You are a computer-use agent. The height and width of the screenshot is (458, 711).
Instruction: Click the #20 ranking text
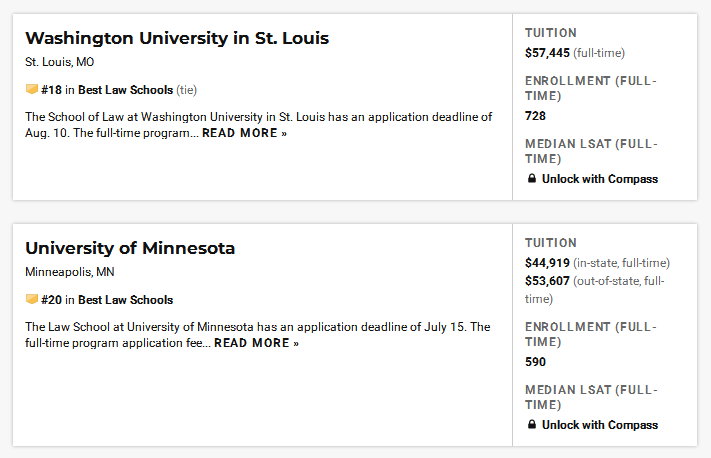pyautogui.click(x=51, y=300)
